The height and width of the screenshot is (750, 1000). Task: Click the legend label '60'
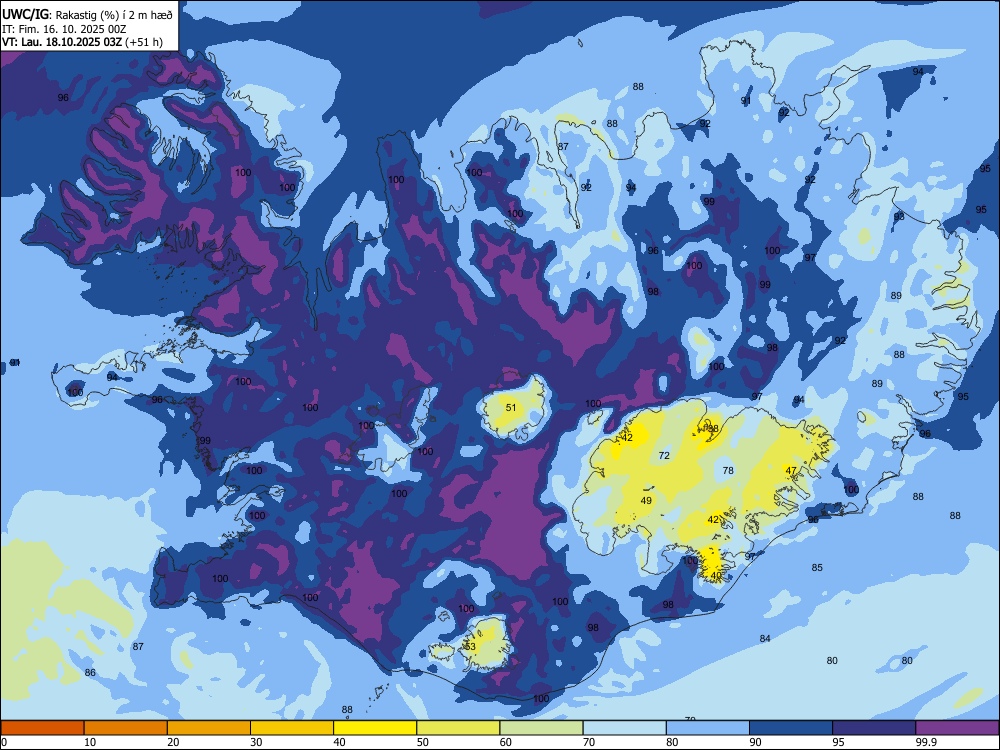(x=506, y=742)
